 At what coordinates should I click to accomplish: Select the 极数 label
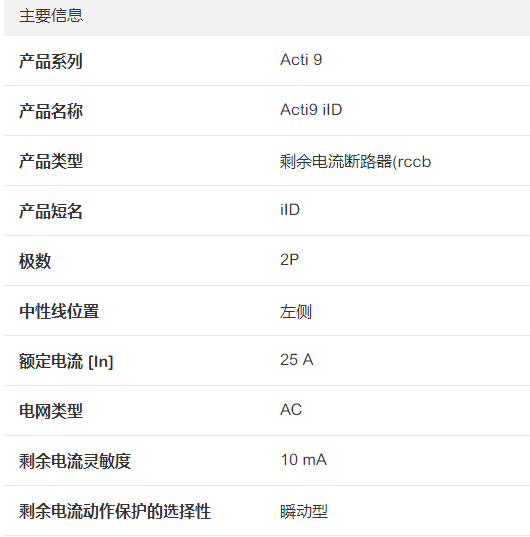[35, 261]
